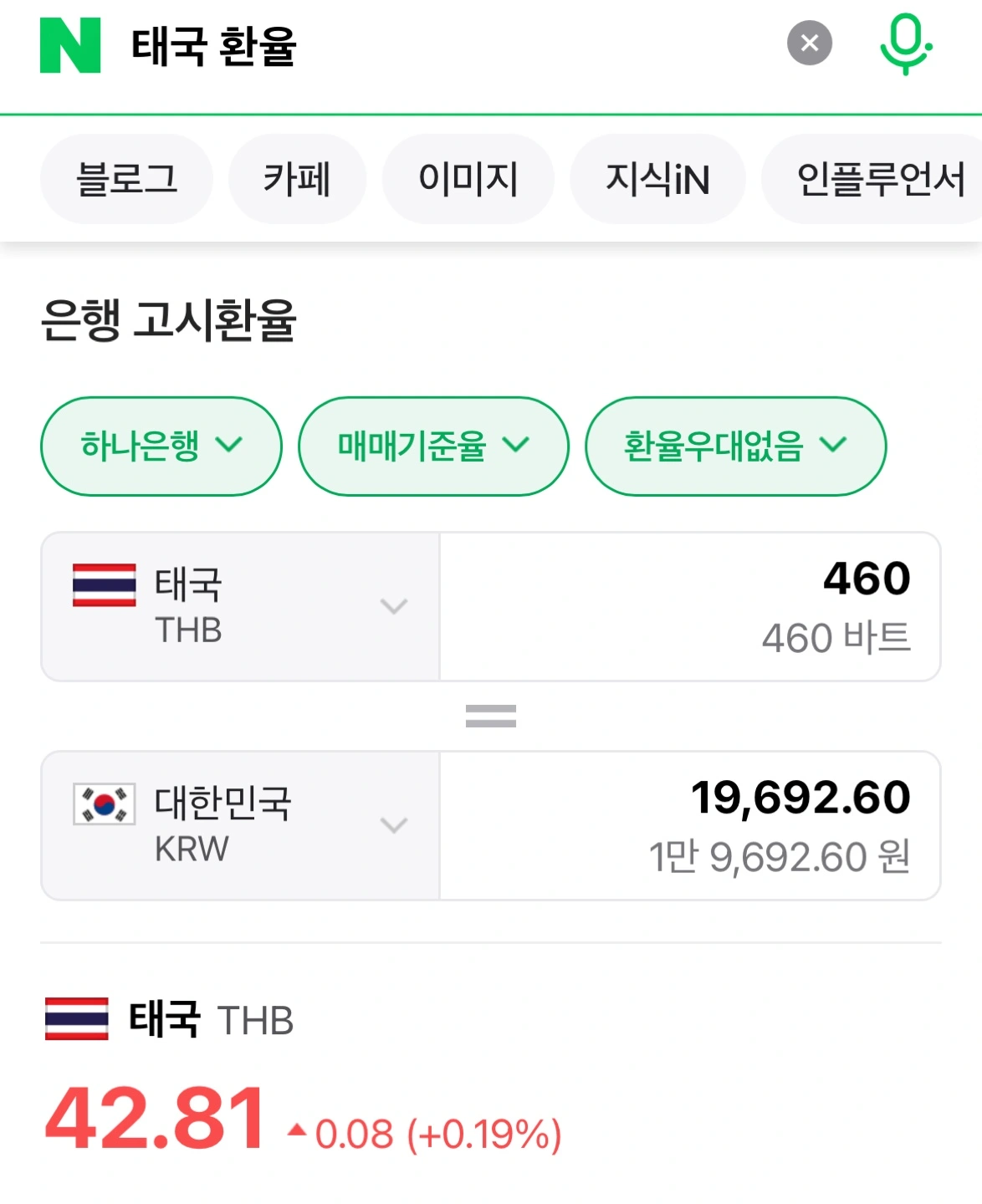Viewport: 982px width, 1204px height.
Task: Start voice search with microphone icon
Action: pos(906,44)
